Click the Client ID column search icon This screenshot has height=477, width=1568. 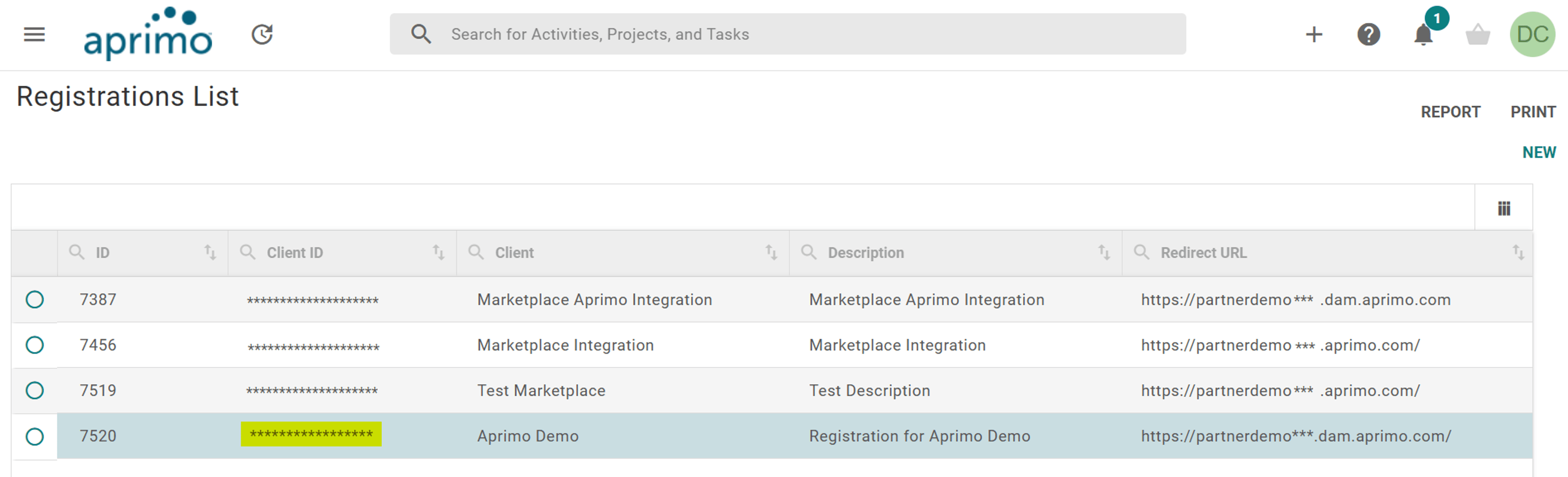click(x=248, y=252)
